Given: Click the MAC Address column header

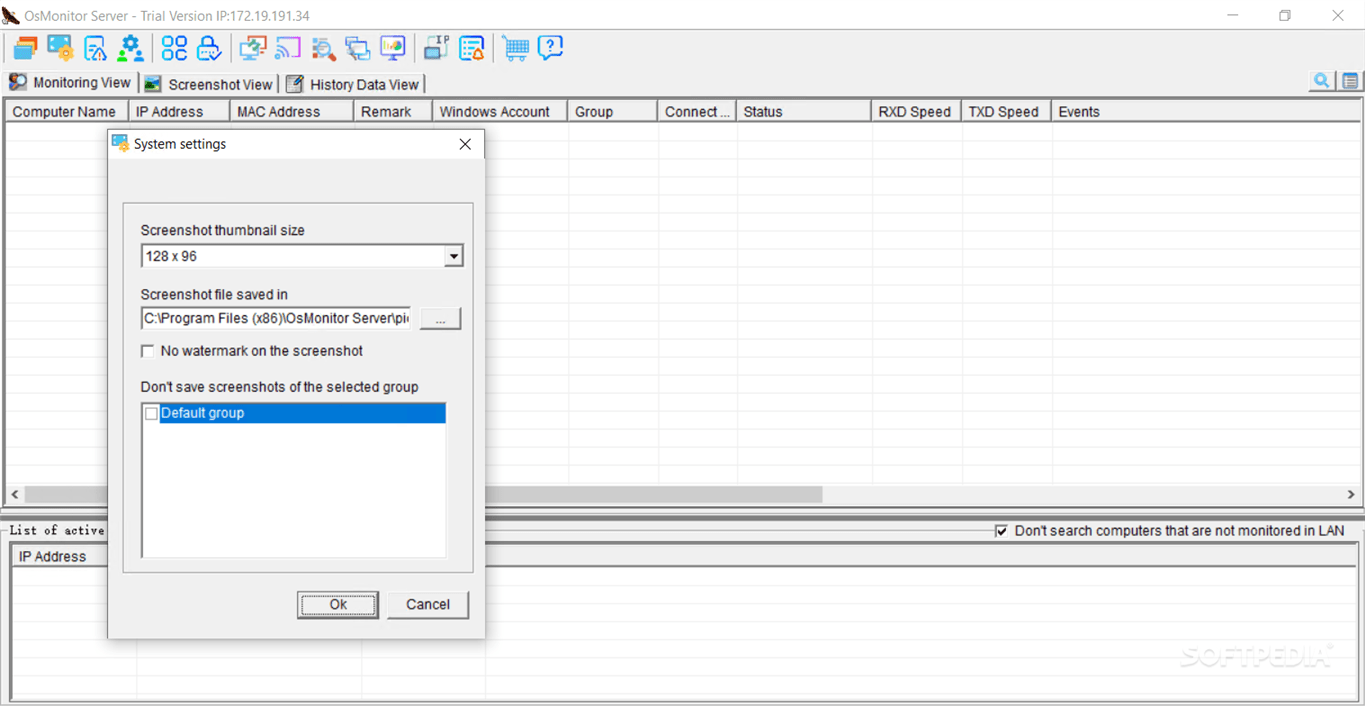Looking at the screenshot, I should (x=292, y=112).
